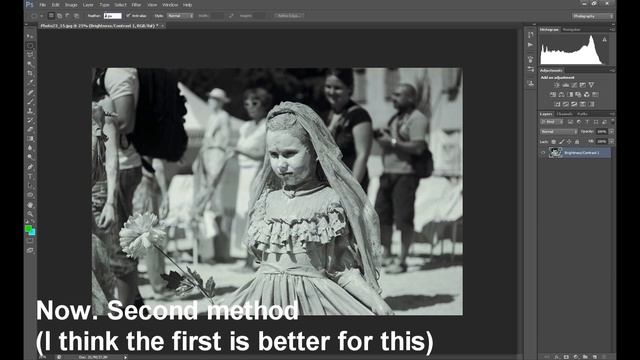Select the Gradient tool

click(x=30, y=139)
